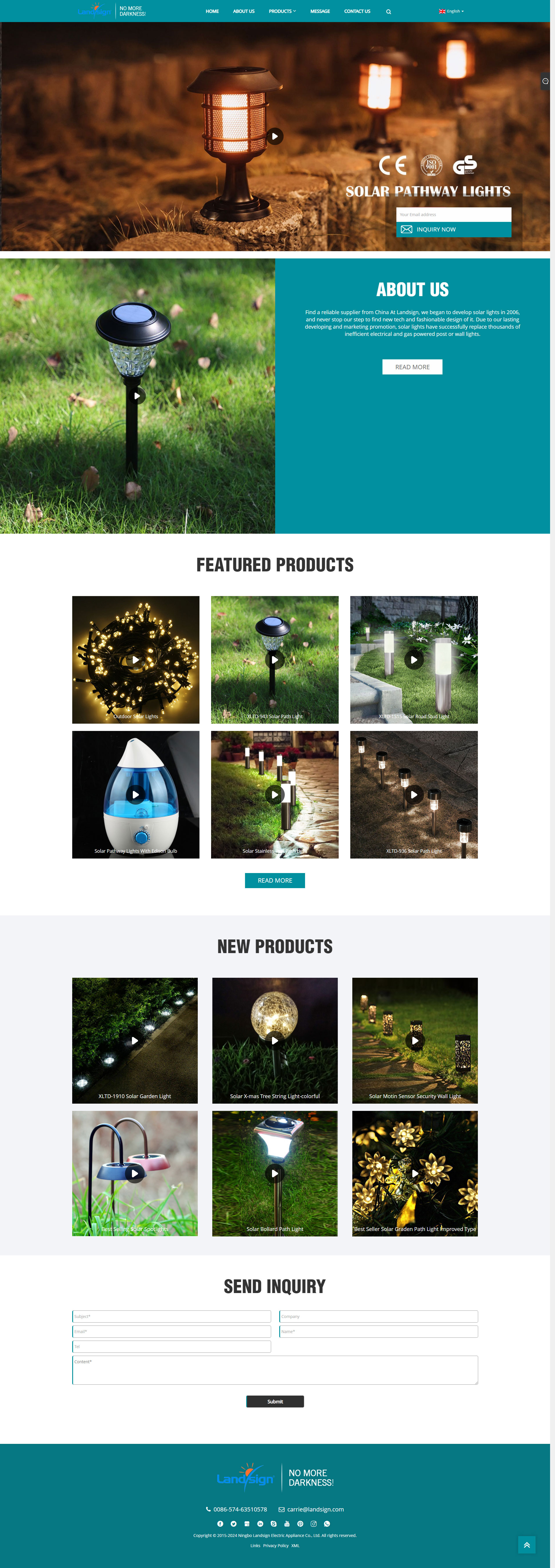Click the Facebook icon in the footer
Image resolution: width=555 pixels, height=1568 pixels.
coord(220,1524)
